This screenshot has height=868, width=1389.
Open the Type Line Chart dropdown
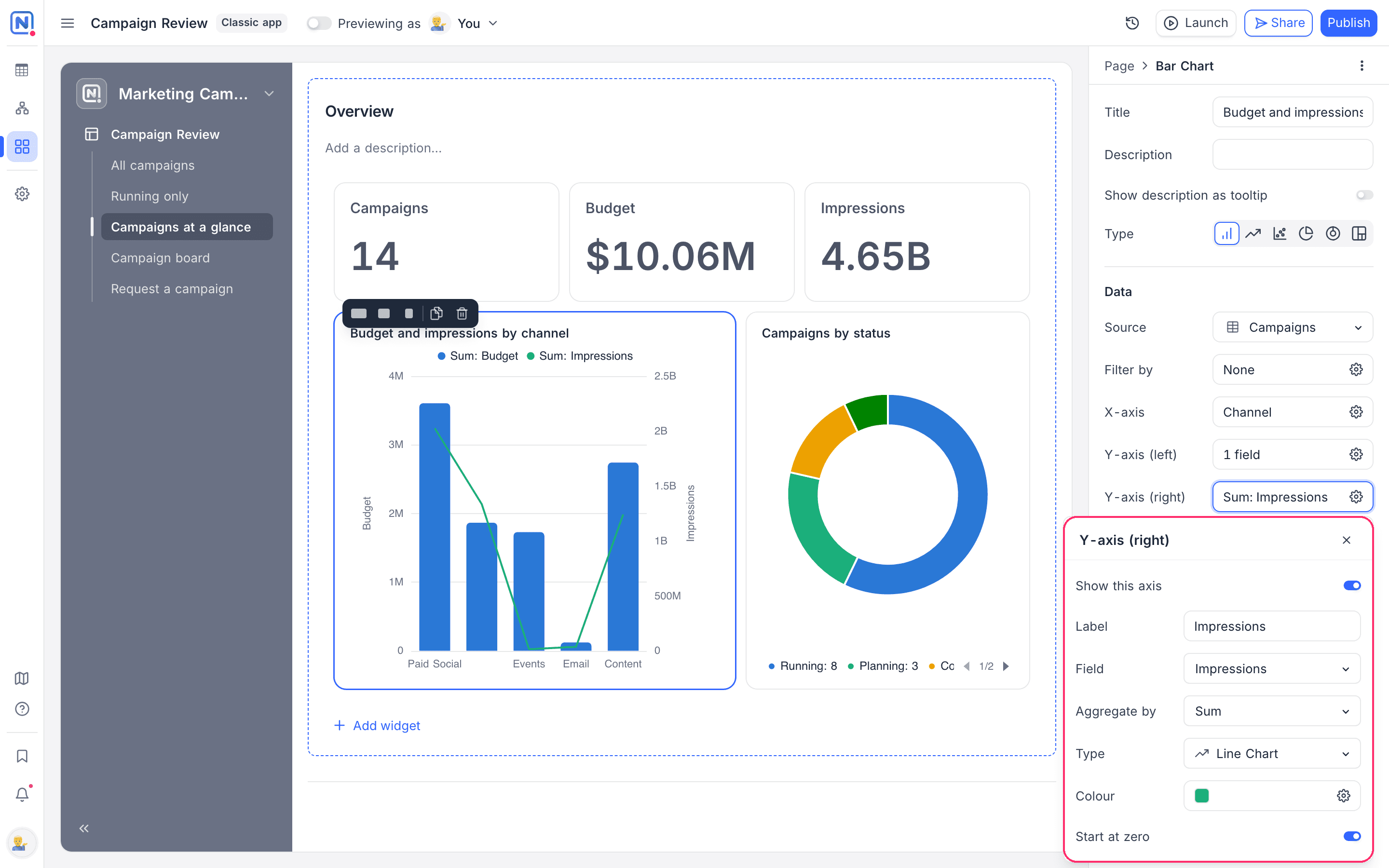coord(1272,754)
